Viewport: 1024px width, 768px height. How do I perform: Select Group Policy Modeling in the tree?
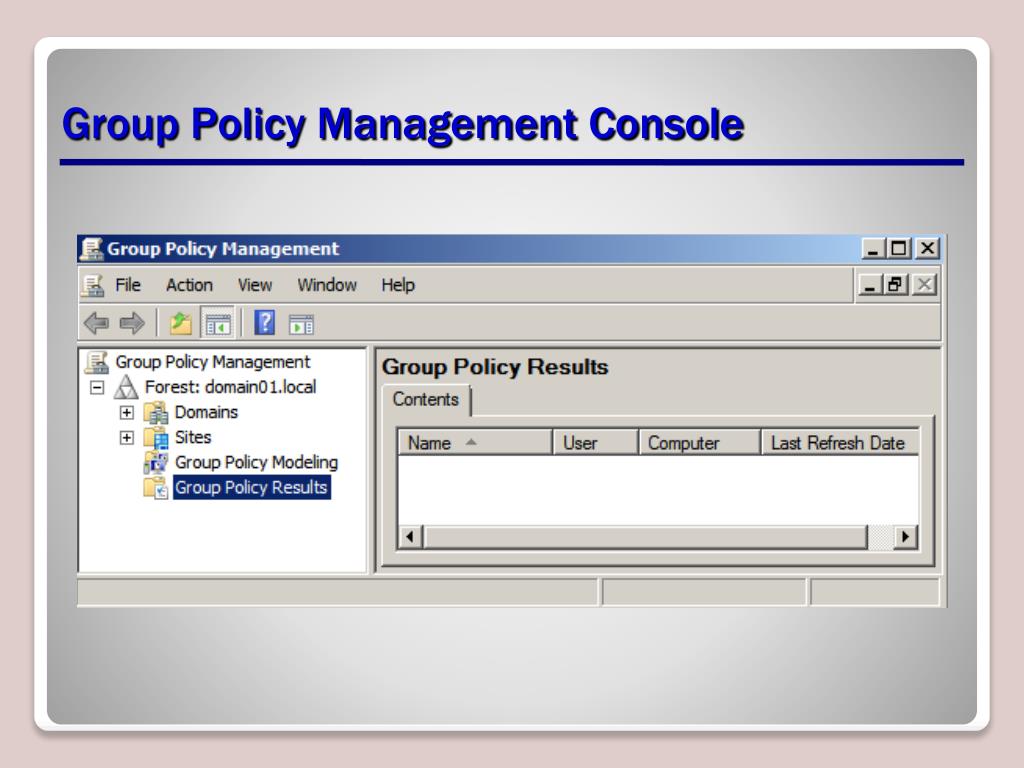coord(257,462)
